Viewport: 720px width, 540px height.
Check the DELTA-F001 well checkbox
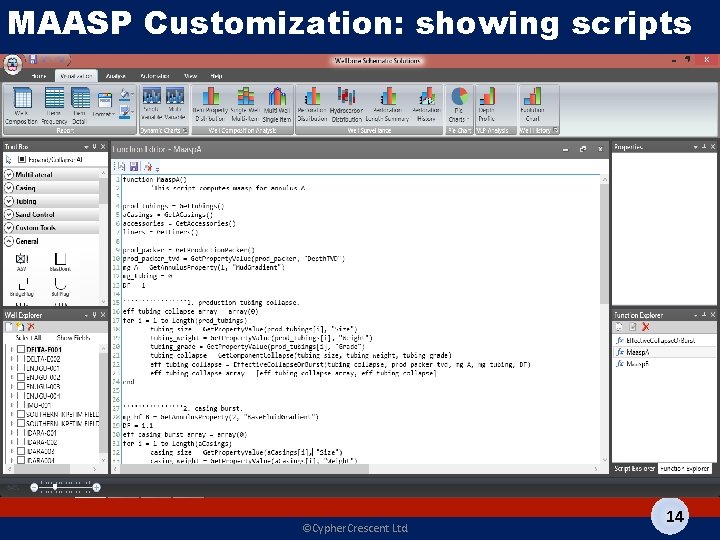(21, 349)
